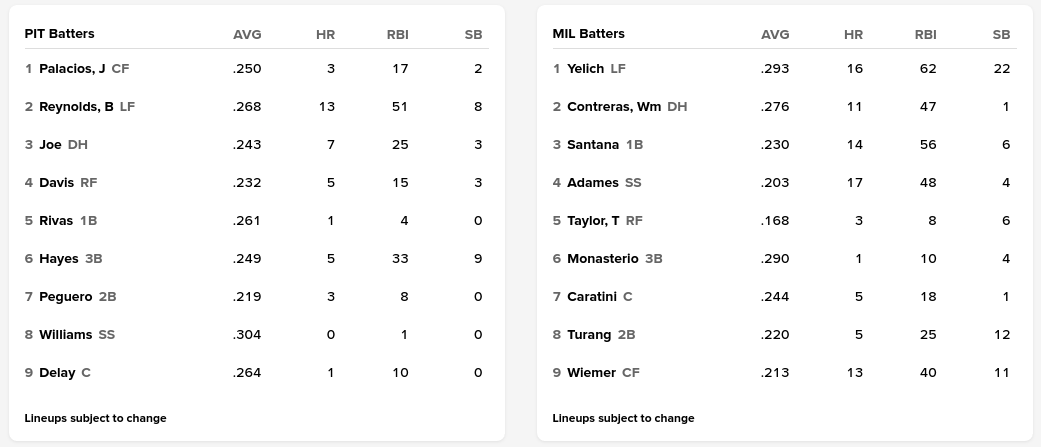Click Contreras, Wm in MIL lineup
The height and width of the screenshot is (447, 1041).
pyautogui.click(x=614, y=107)
